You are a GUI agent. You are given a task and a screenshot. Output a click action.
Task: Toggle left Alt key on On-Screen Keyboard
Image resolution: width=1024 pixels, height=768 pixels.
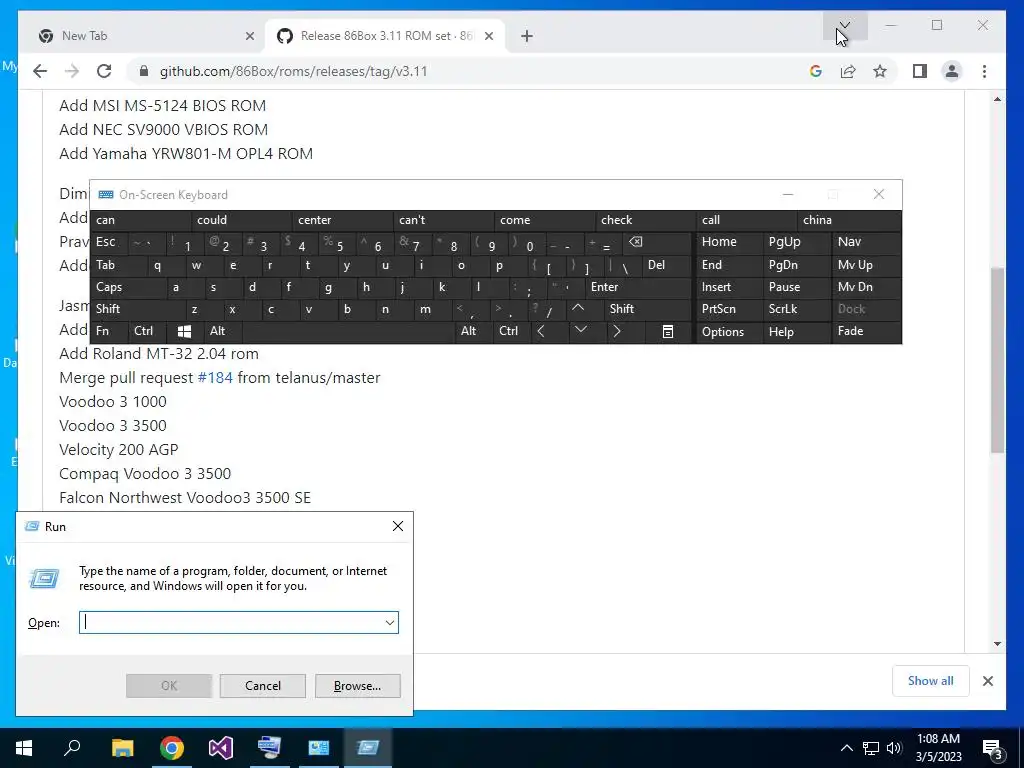tap(223, 331)
